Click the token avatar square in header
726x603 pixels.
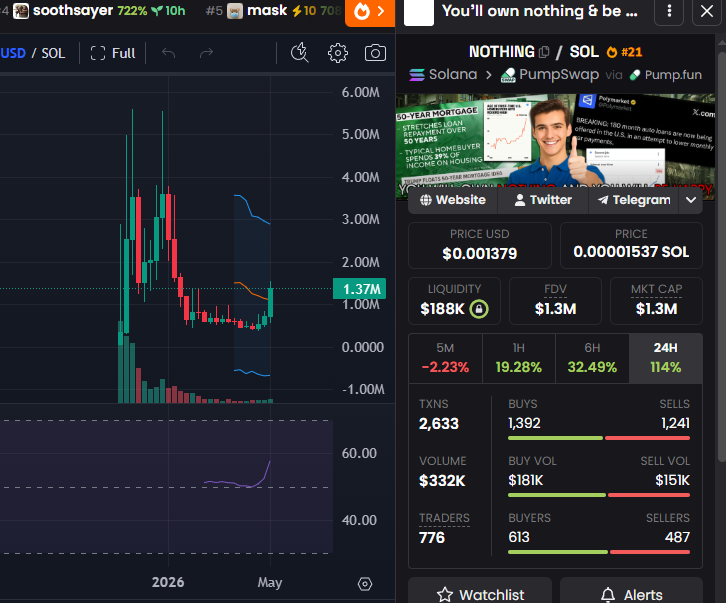click(419, 13)
